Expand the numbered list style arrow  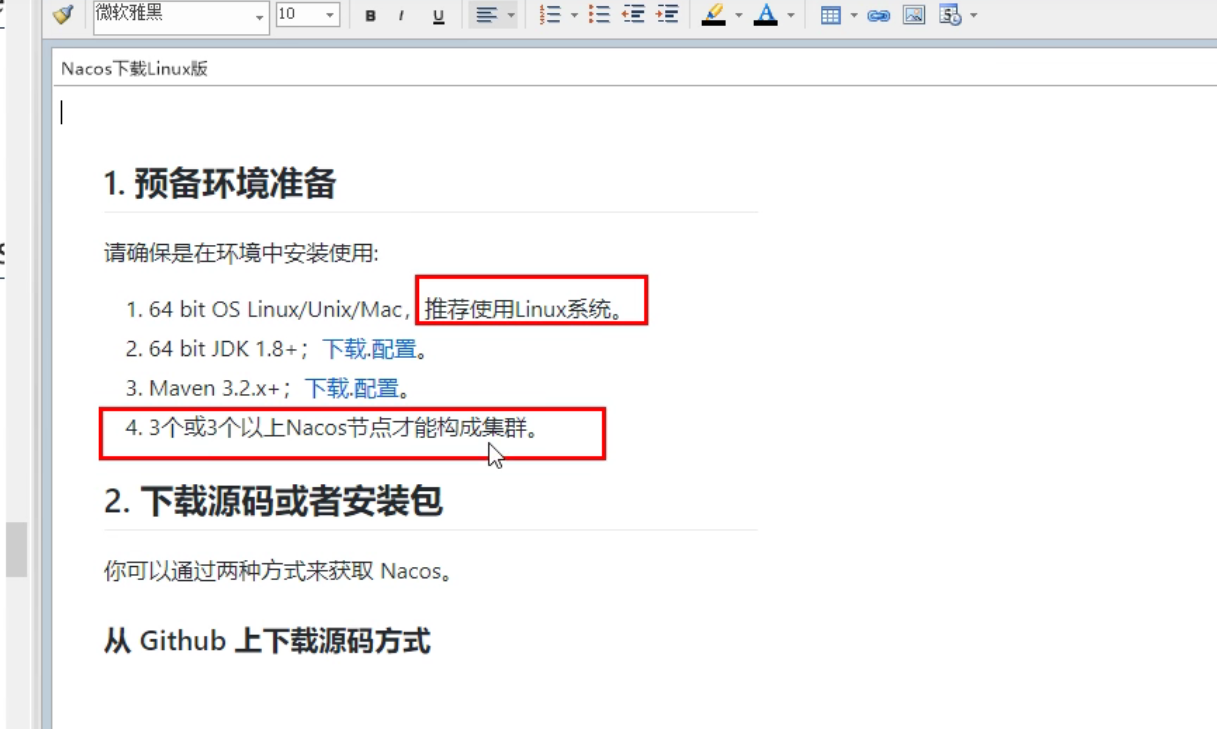point(574,16)
